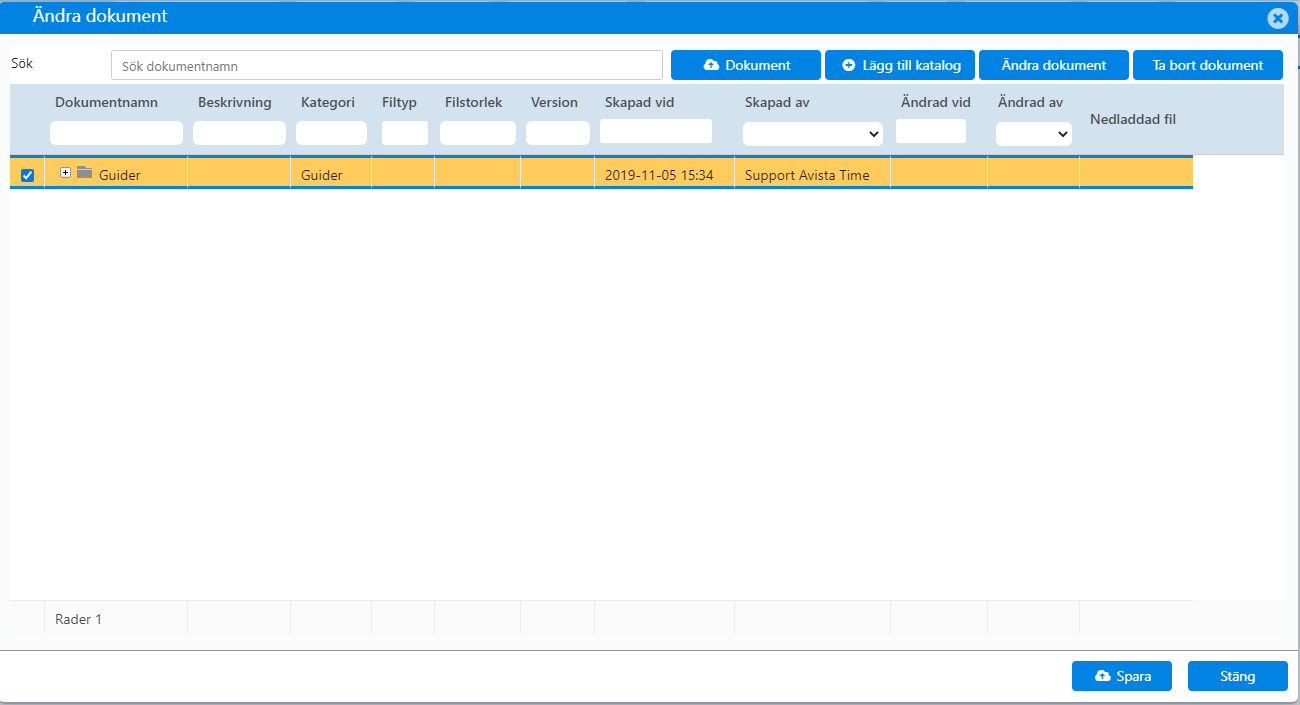Click the Filstorlek filter field

pyautogui.click(x=478, y=133)
